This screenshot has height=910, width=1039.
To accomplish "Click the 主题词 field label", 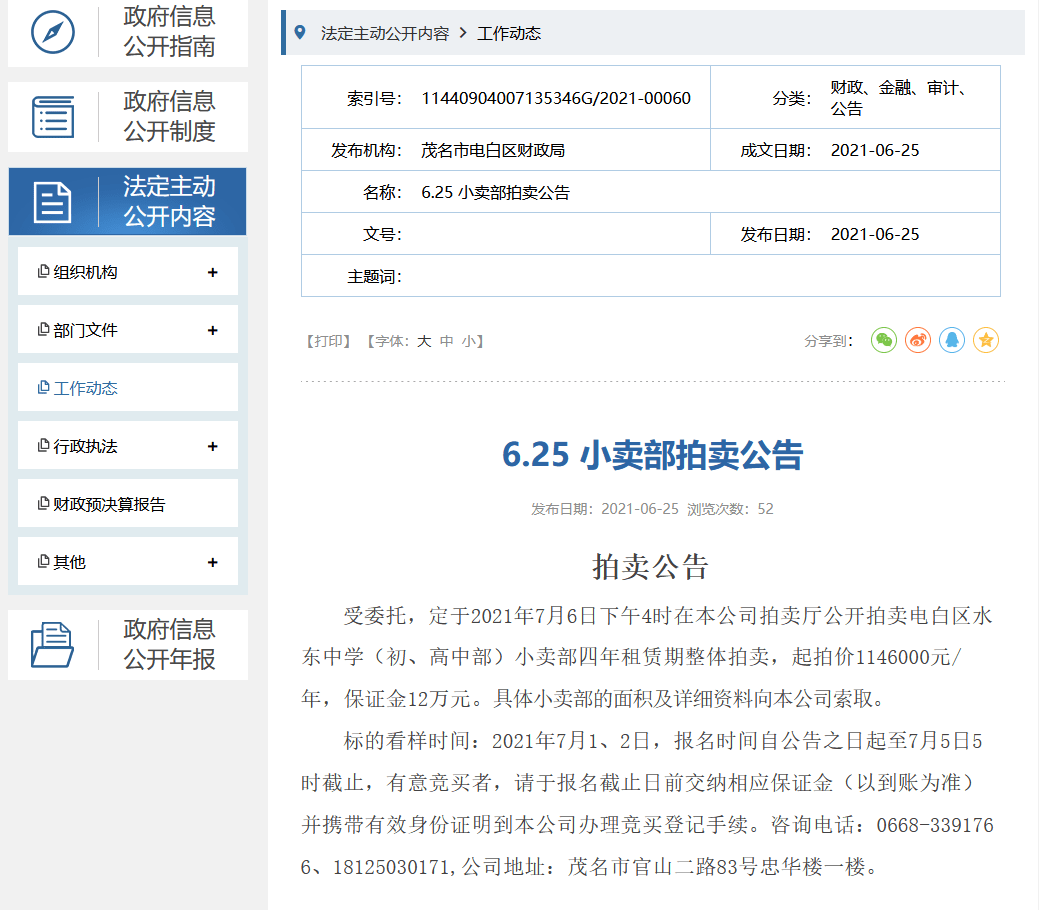I will pyautogui.click(x=374, y=277).
